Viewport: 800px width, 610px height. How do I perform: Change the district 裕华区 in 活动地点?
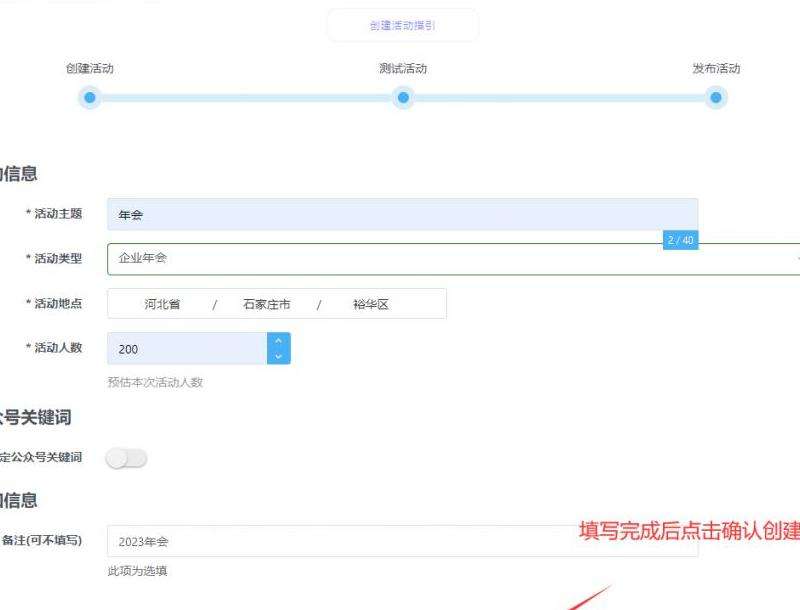click(370, 304)
